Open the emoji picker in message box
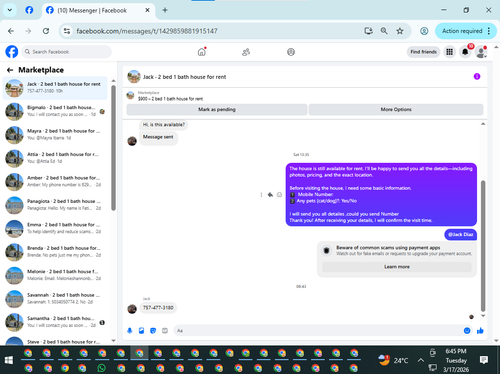Screen dimensions: 500x374 tap(467, 331)
